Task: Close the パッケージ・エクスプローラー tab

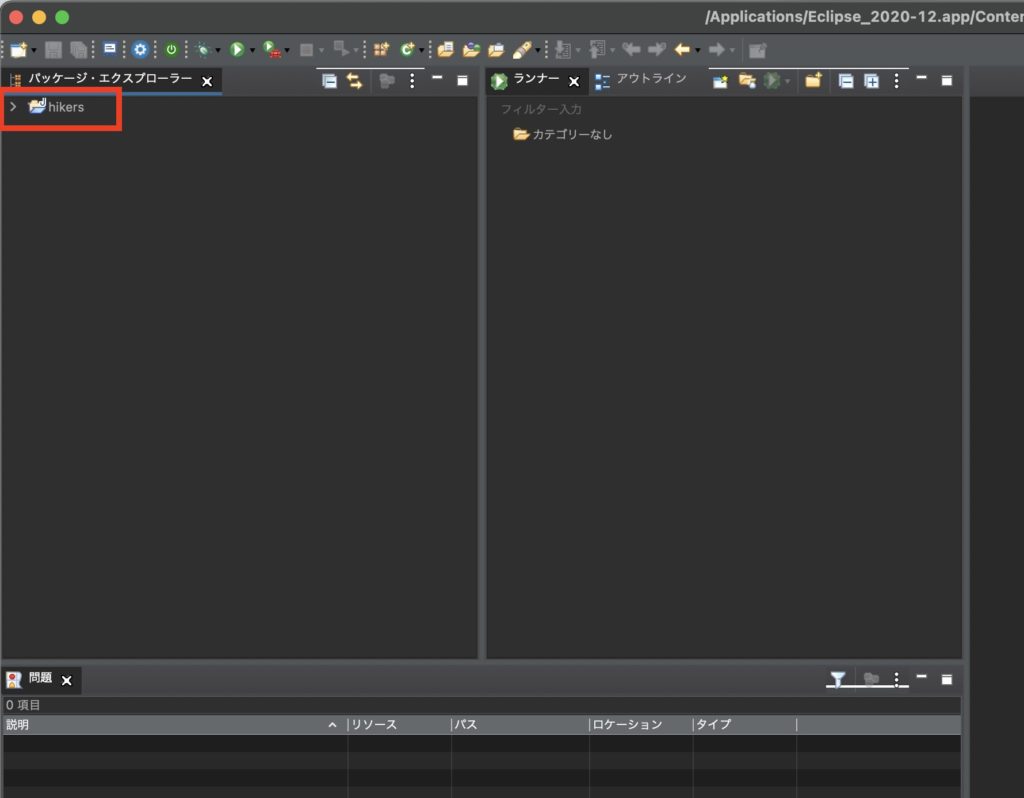Action: point(207,82)
